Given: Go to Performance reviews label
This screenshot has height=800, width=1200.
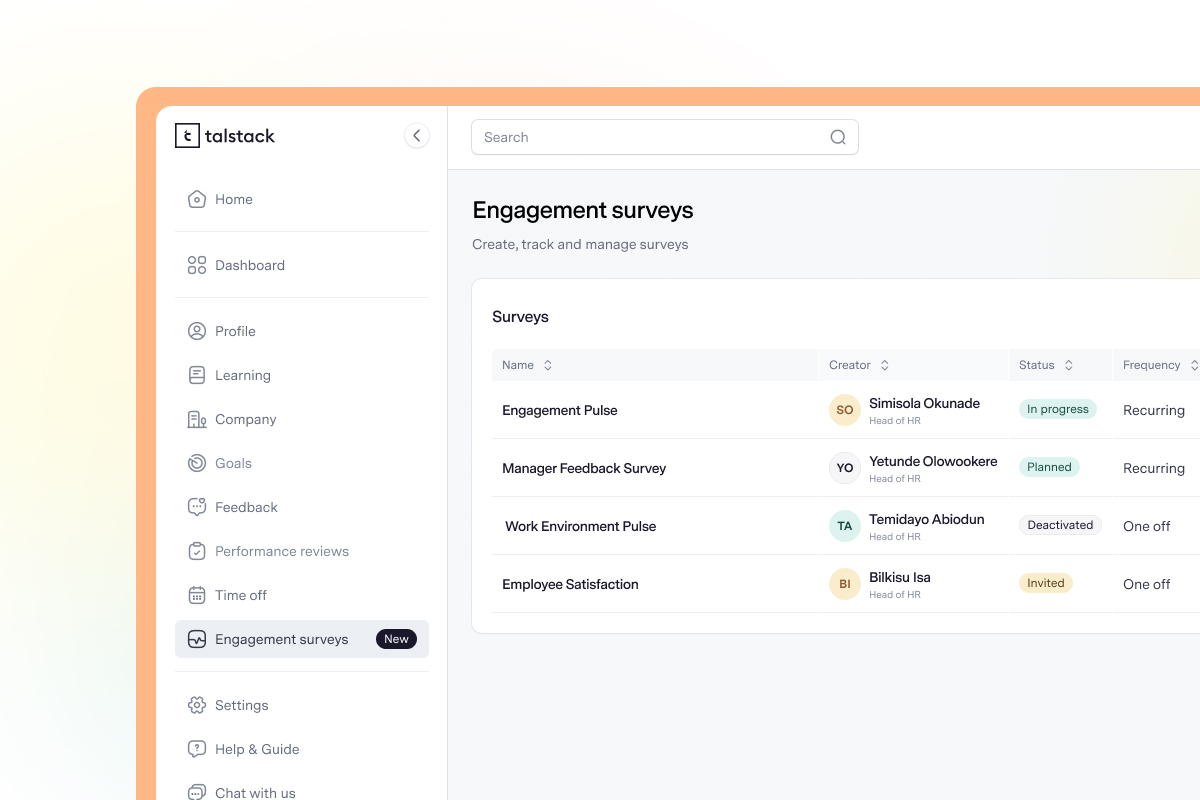Looking at the screenshot, I should point(282,551).
